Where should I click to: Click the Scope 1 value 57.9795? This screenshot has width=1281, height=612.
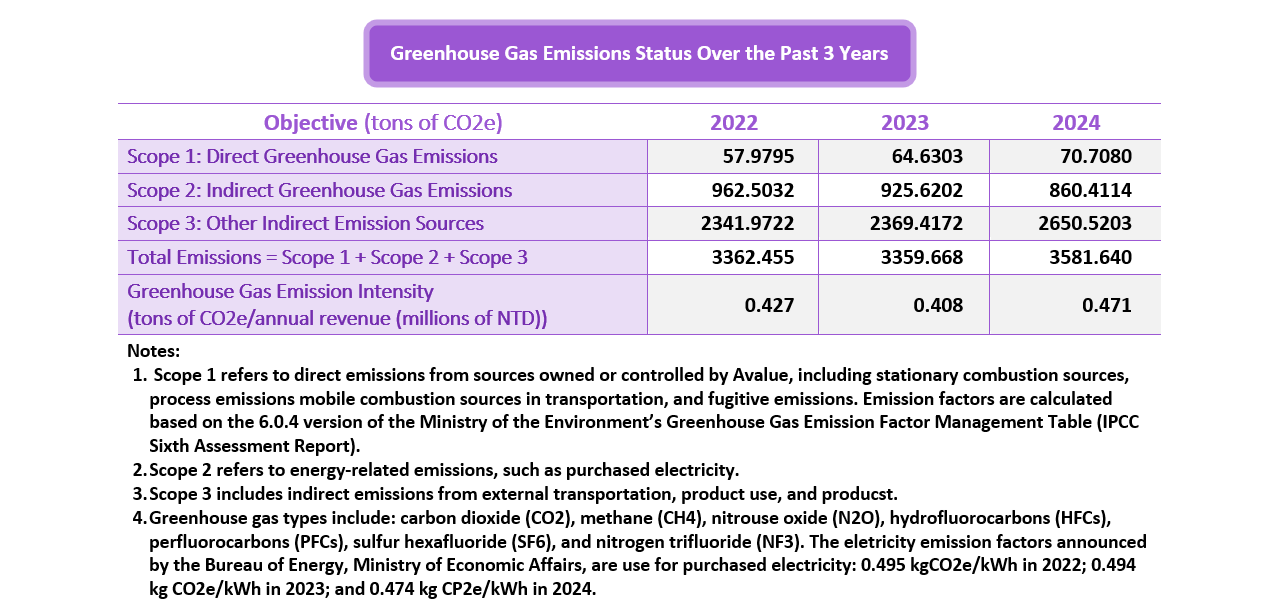coord(758,157)
